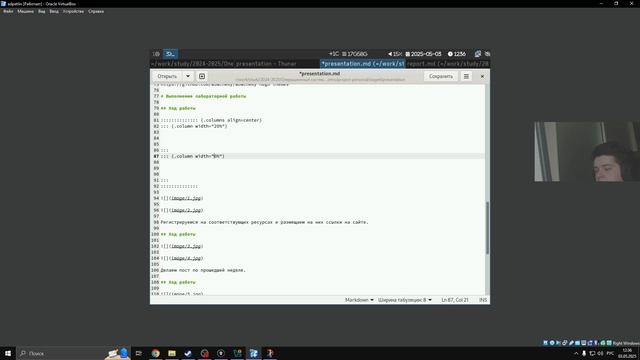The width and height of the screenshot is (640, 360).
Task: Click the microphone icon in Windows tray
Action: pyautogui.click(x=584, y=353)
